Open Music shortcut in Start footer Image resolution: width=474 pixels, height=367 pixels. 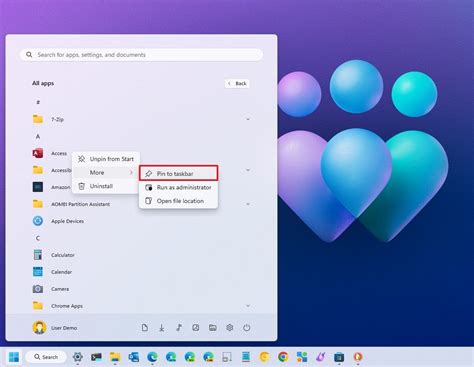(x=179, y=328)
